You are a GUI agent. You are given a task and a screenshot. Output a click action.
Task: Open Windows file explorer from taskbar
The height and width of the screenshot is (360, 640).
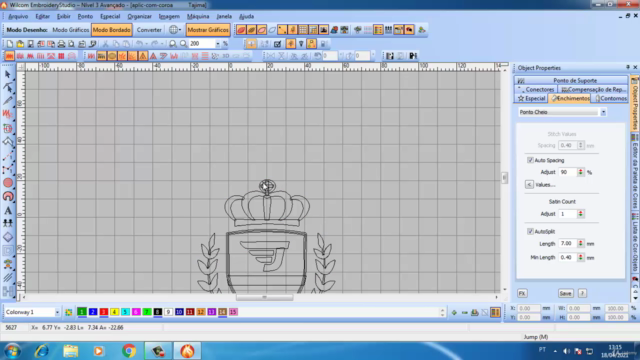(x=71, y=351)
